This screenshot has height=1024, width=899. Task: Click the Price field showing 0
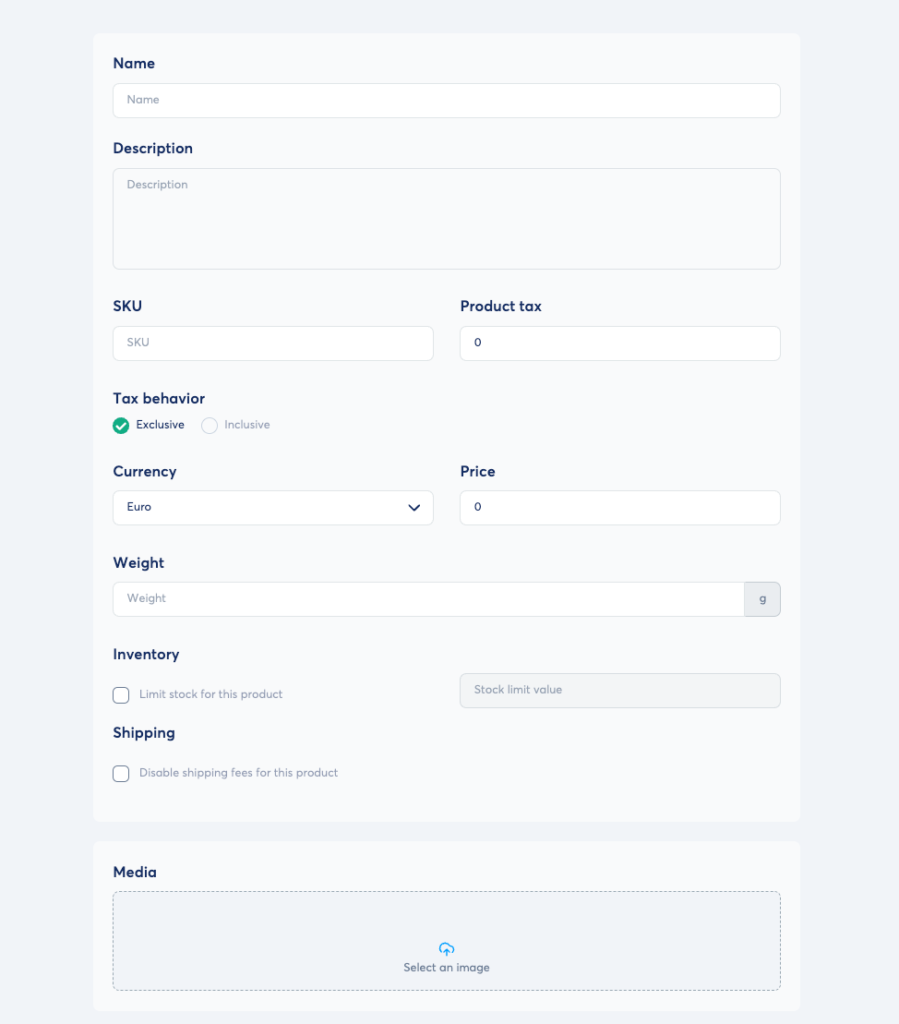tap(619, 508)
